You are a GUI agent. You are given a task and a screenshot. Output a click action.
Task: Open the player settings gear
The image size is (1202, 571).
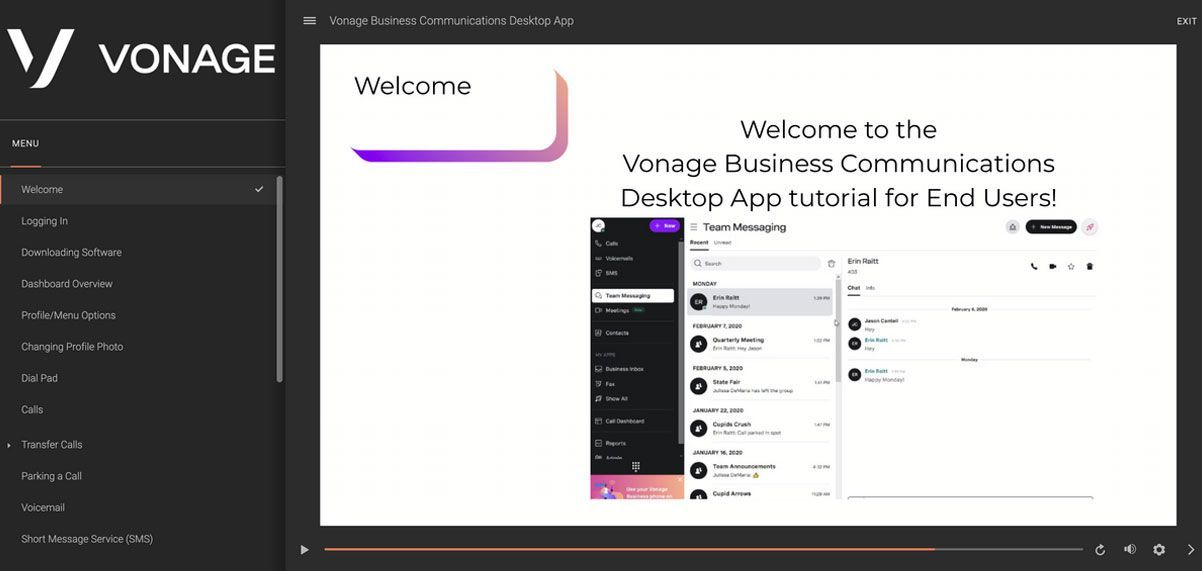1159,549
